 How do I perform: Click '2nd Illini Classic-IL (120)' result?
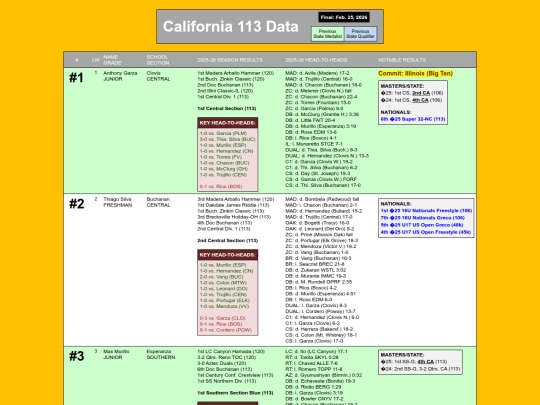click(x=225, y=91)
